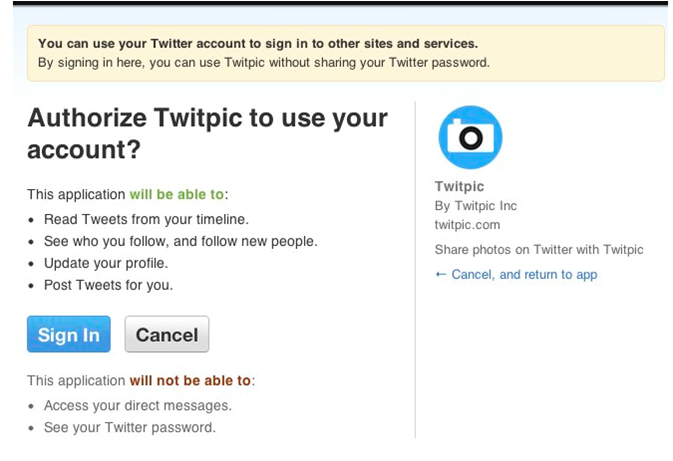This screenshot has width=673, height=461.
Task: Click the 'Post Tweets for you' permission
Action: coord(109,286)
